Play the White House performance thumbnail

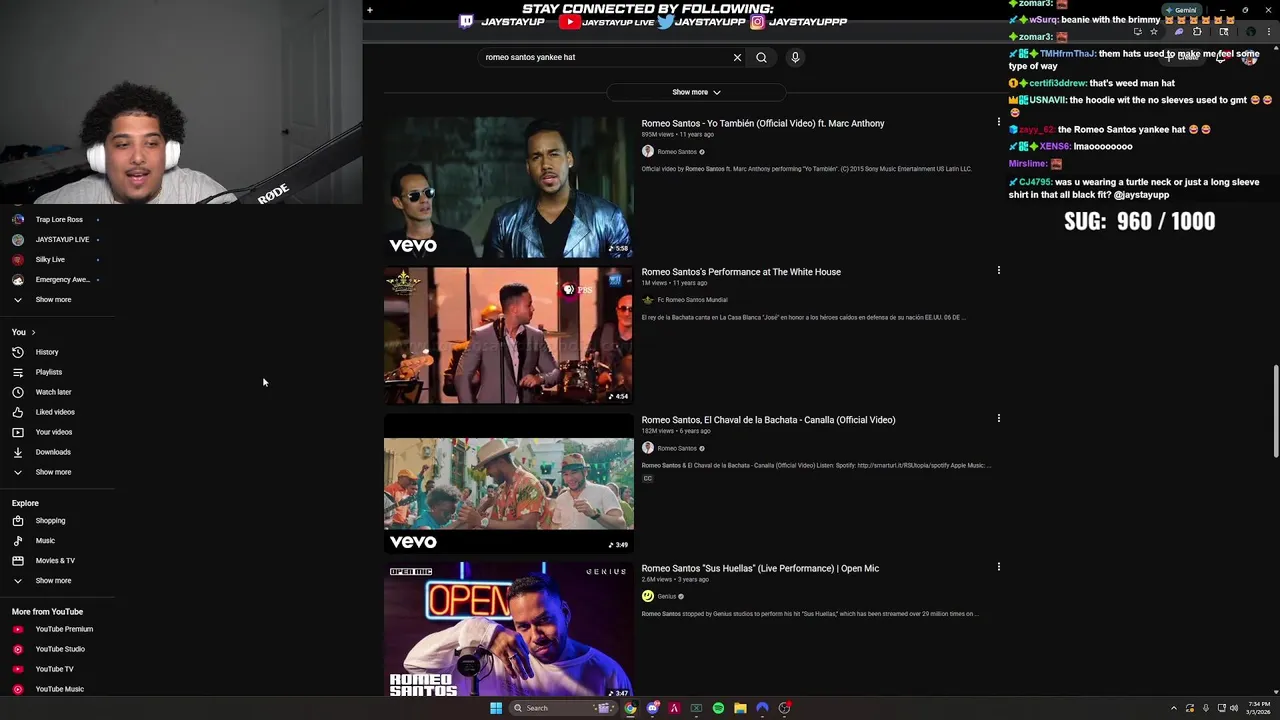(508, 335)
